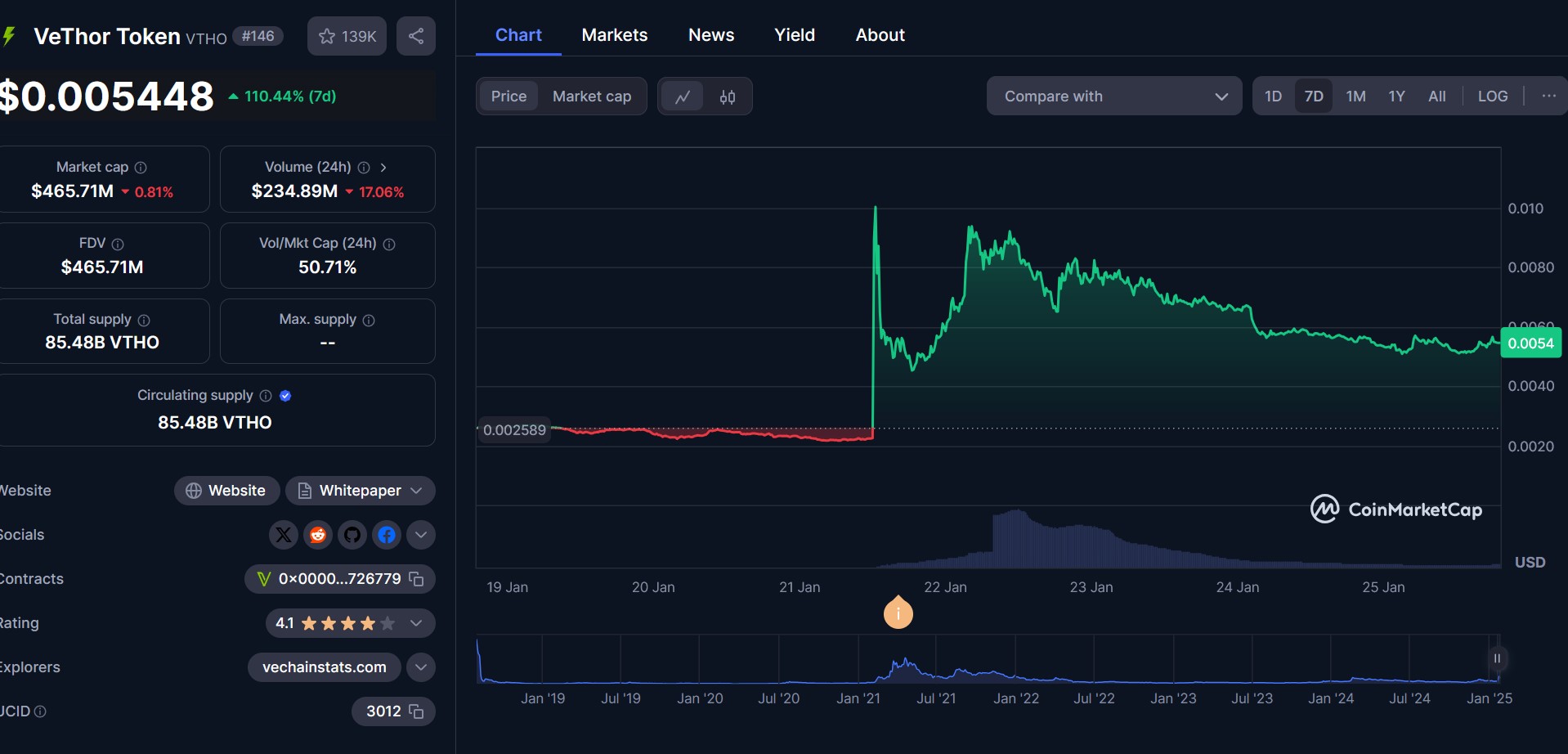Switch to candlestick chart view
Screen dimensions: 1568x754
click(728, 96)
